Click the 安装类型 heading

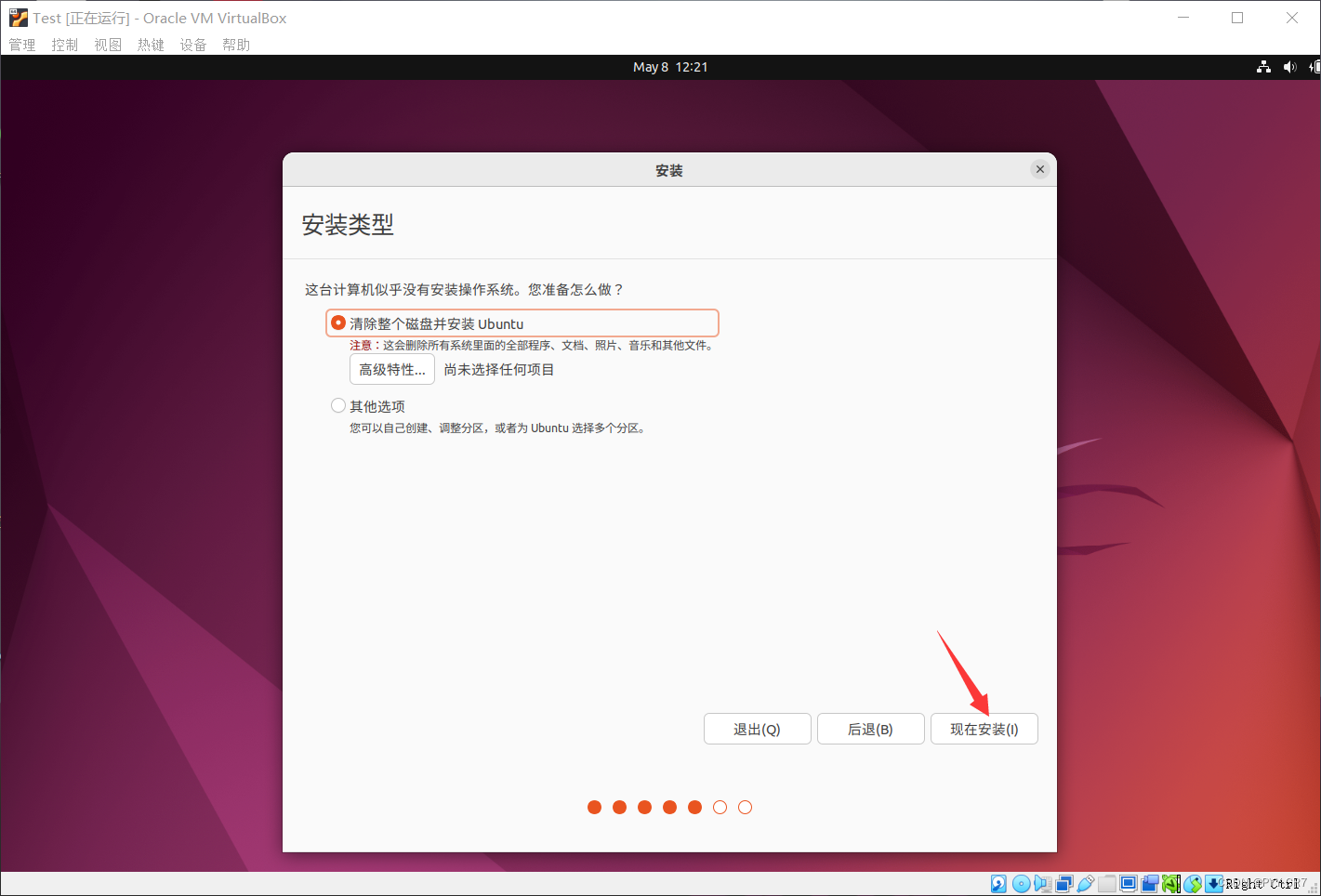tap(348, 225)
